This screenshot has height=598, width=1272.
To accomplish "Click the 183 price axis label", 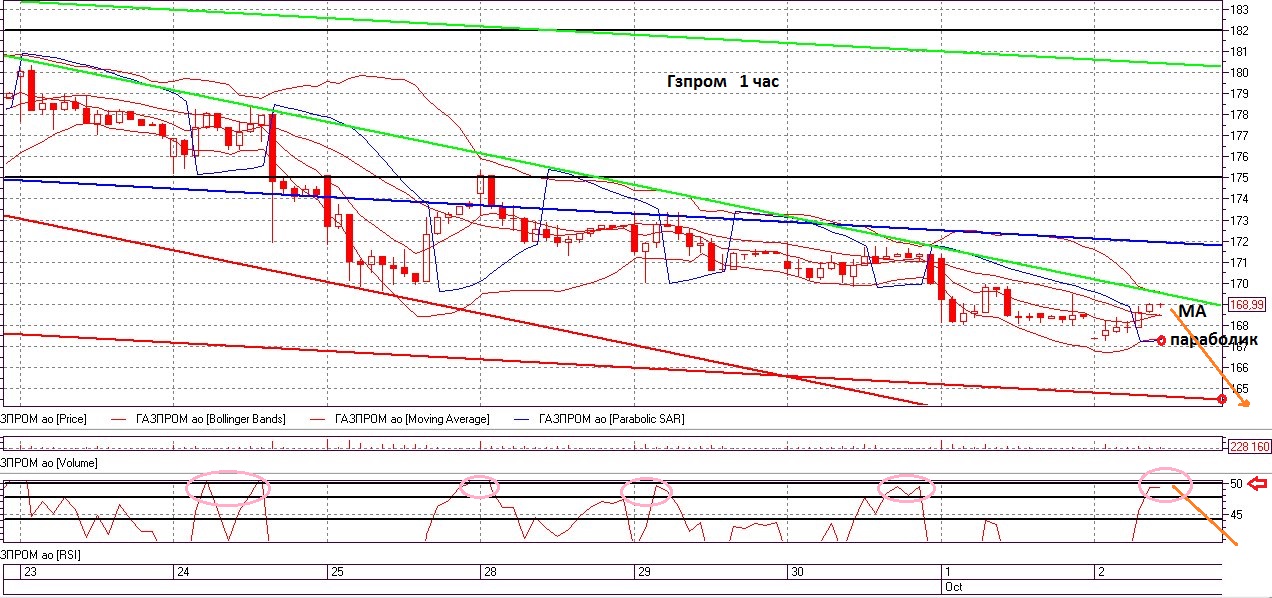I will [x=1239, y=9].
